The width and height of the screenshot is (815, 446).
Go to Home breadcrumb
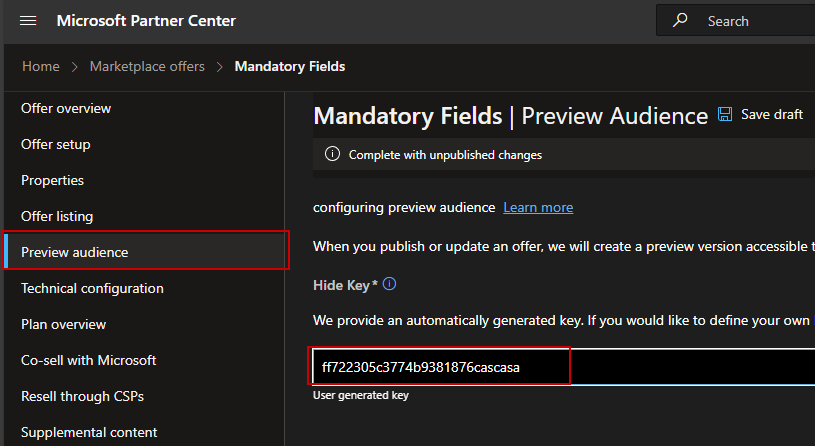point(41,67)
